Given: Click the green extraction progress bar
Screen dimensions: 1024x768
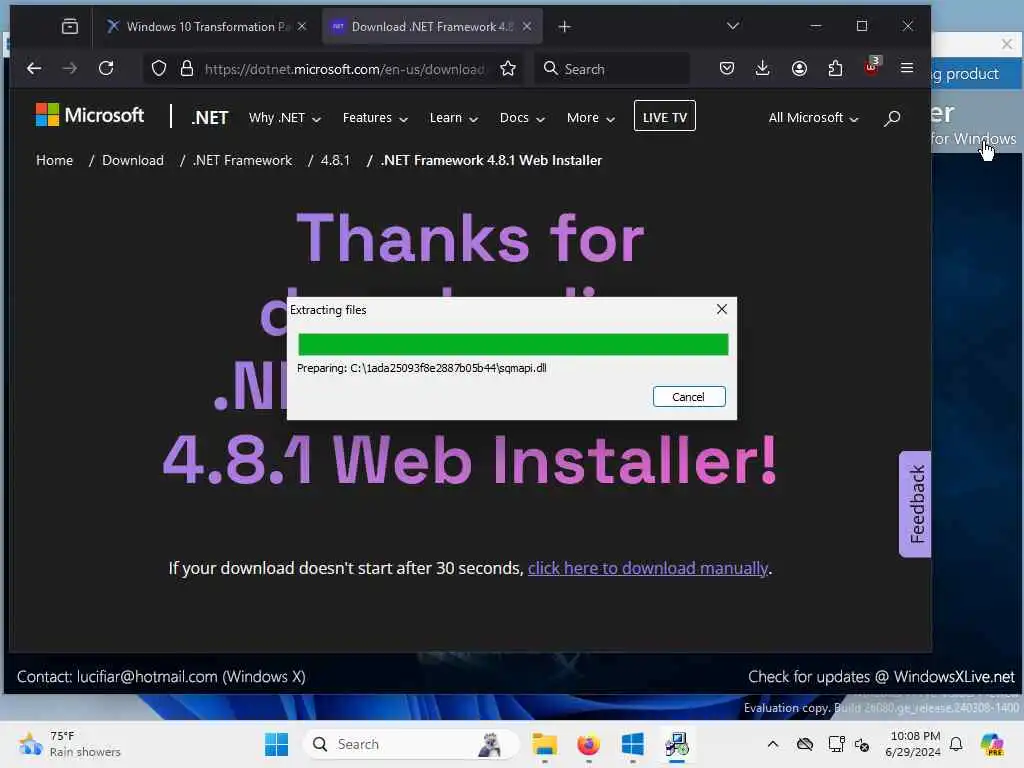Looking at the screenshot, I should point(513,344).
